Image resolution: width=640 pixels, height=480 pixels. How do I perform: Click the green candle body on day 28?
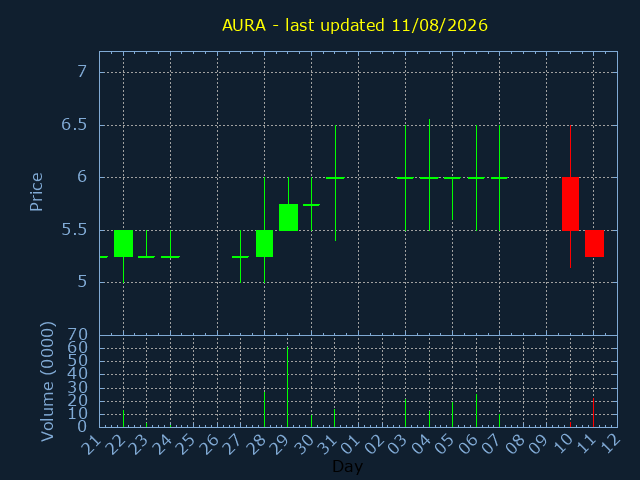point(264,244)
